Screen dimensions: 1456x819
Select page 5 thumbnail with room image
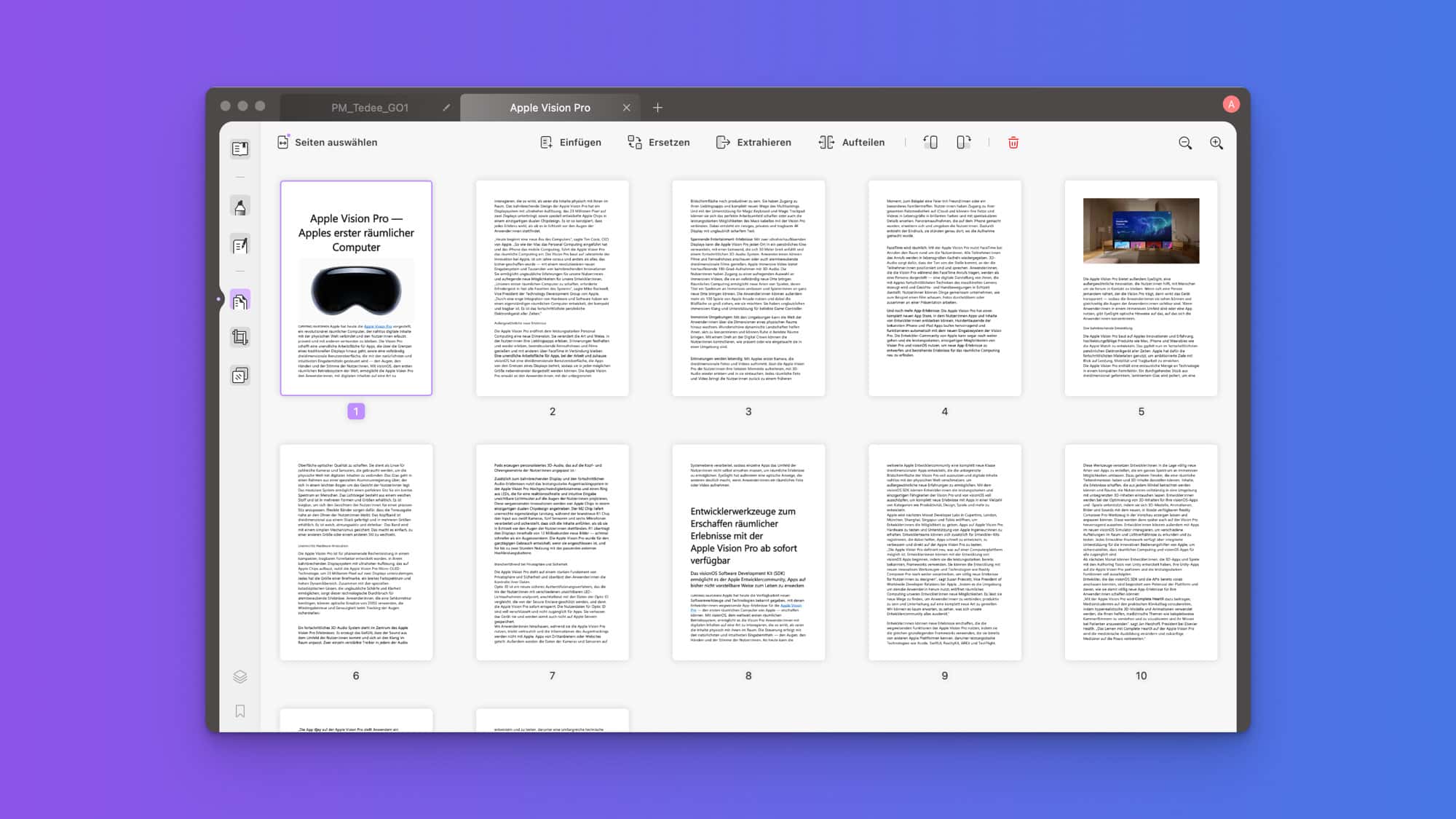tap(1140, 288)
